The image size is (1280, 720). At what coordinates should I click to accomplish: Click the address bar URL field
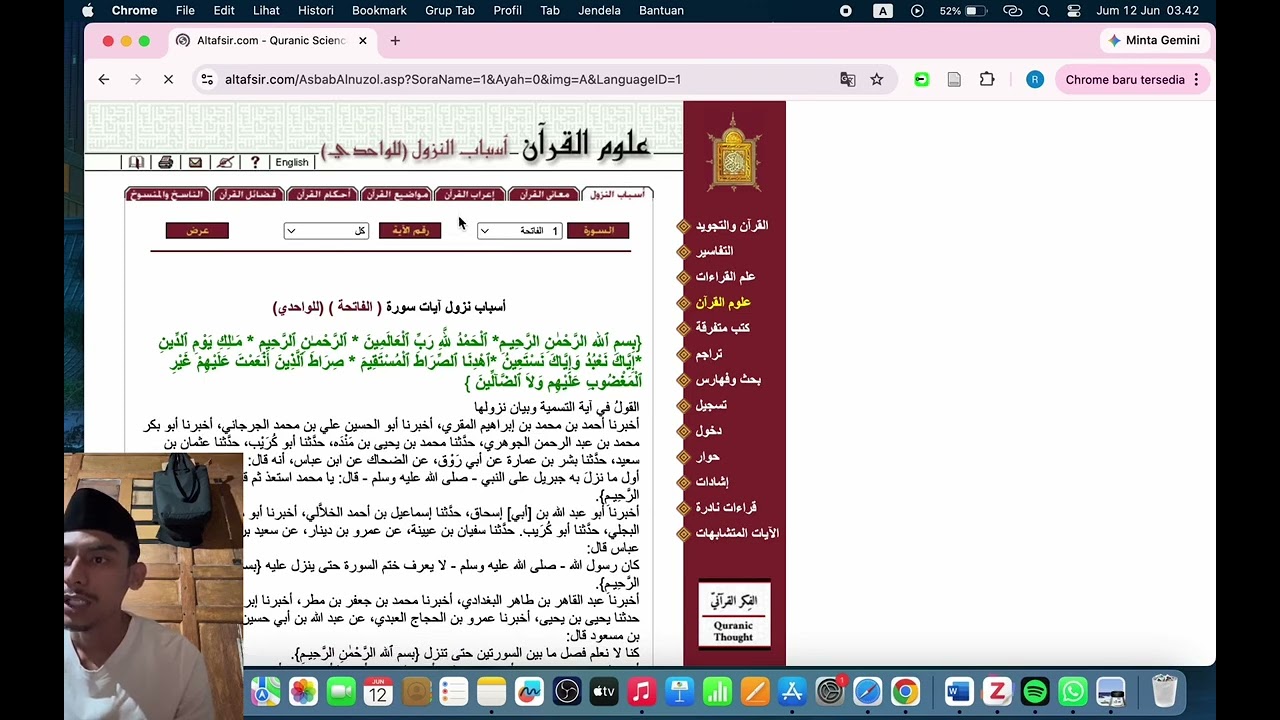[520, 80]
